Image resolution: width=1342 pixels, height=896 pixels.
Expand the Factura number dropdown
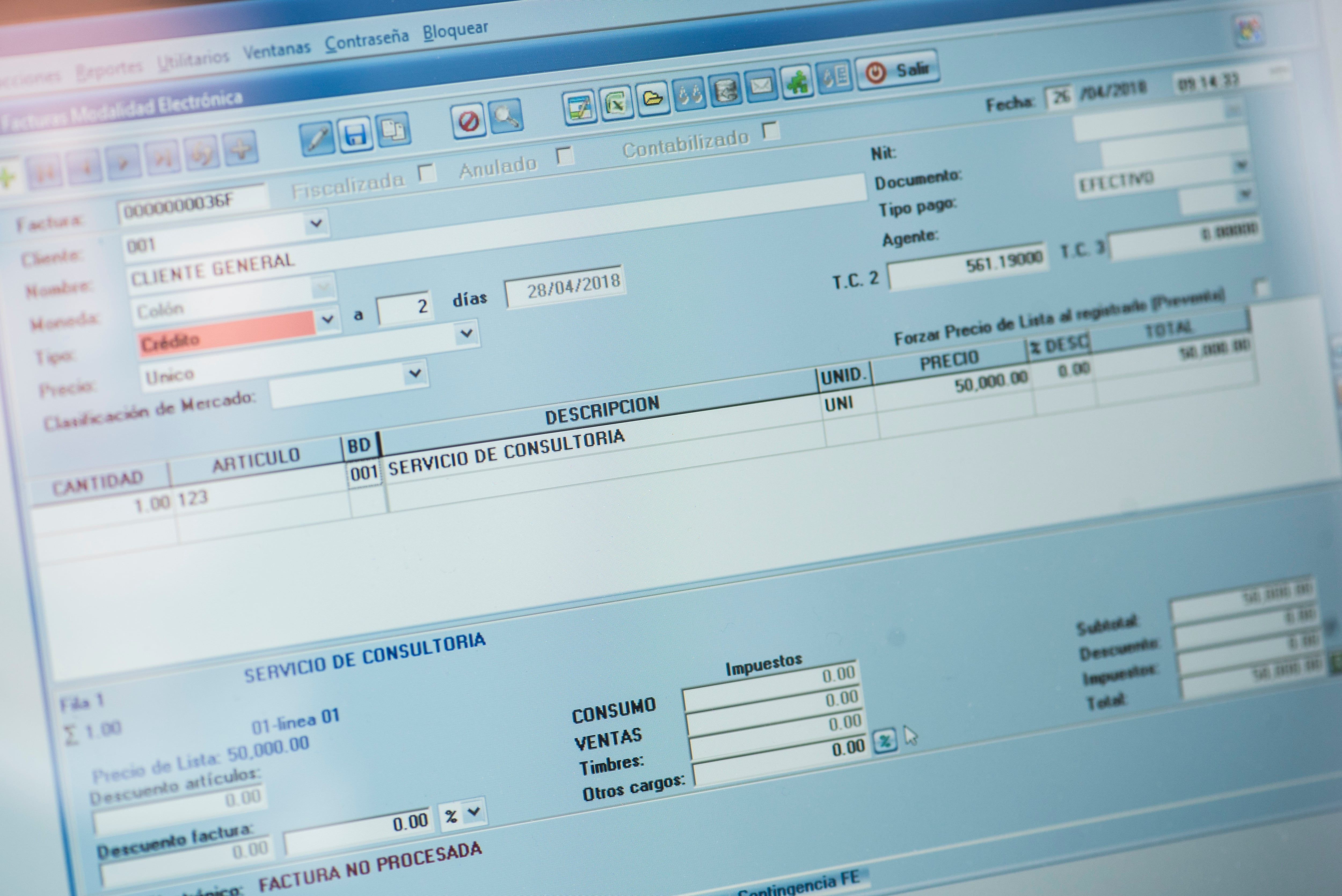pyautogui.click(x=316, y=223)
